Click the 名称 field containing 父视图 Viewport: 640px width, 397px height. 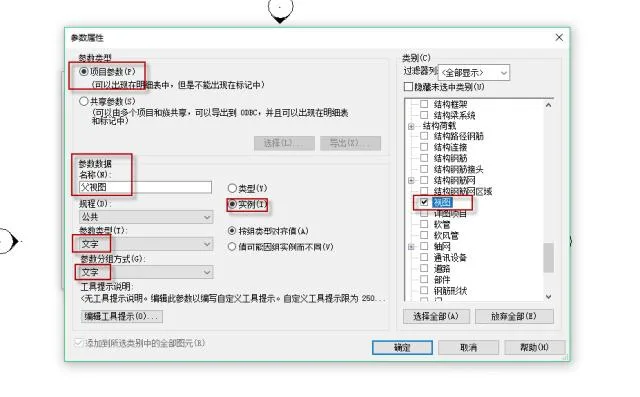pos(145,187)
